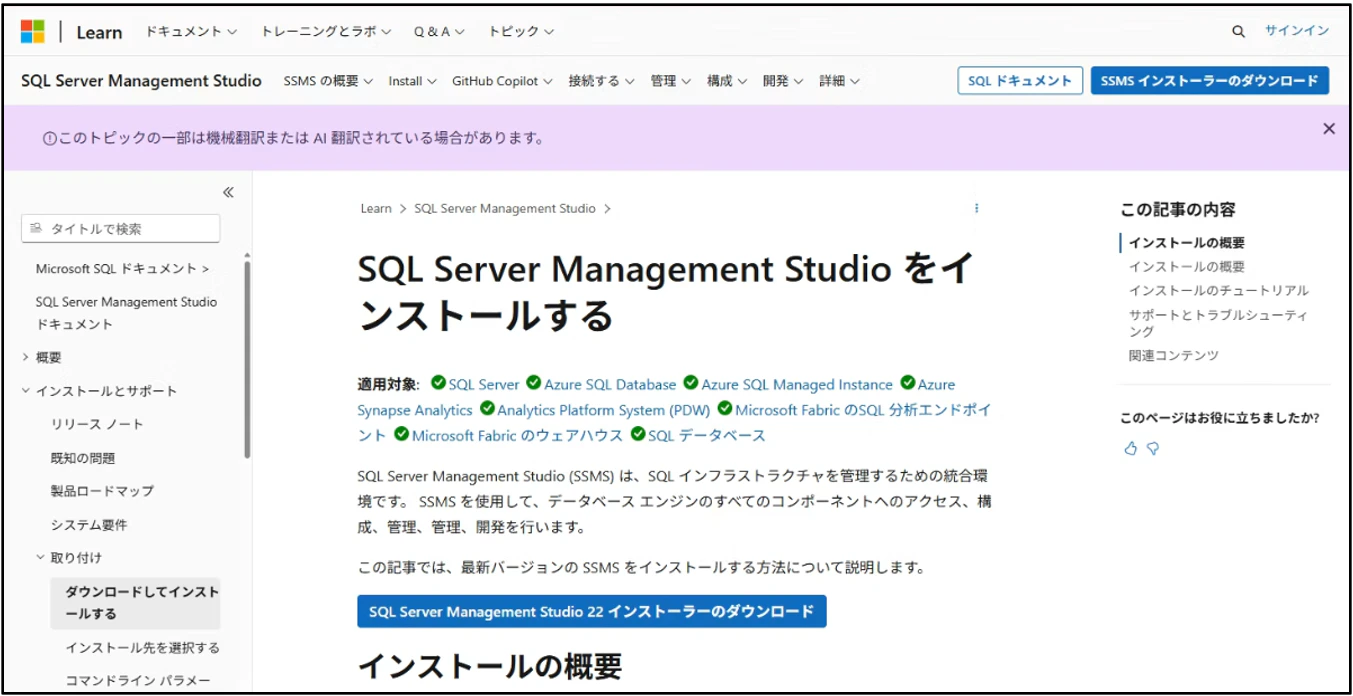Jump to インストールのチュートリアル section
The image size is (1353, 696).
pos(1218,291)
